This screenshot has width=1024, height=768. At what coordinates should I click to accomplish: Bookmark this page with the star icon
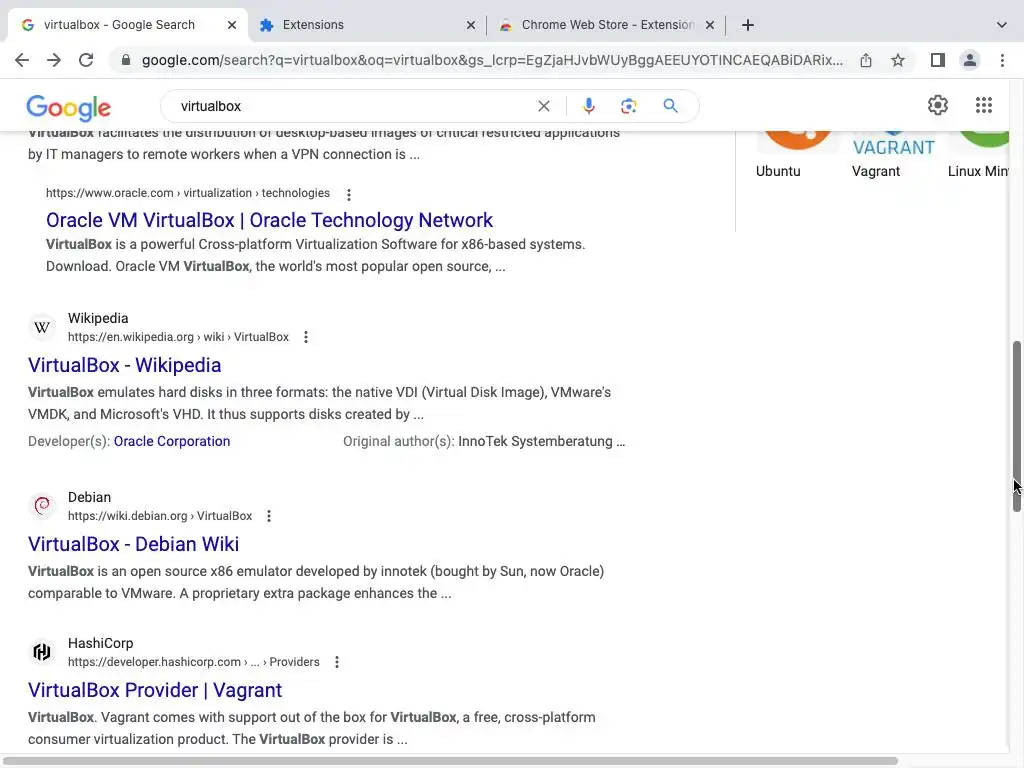898,60
